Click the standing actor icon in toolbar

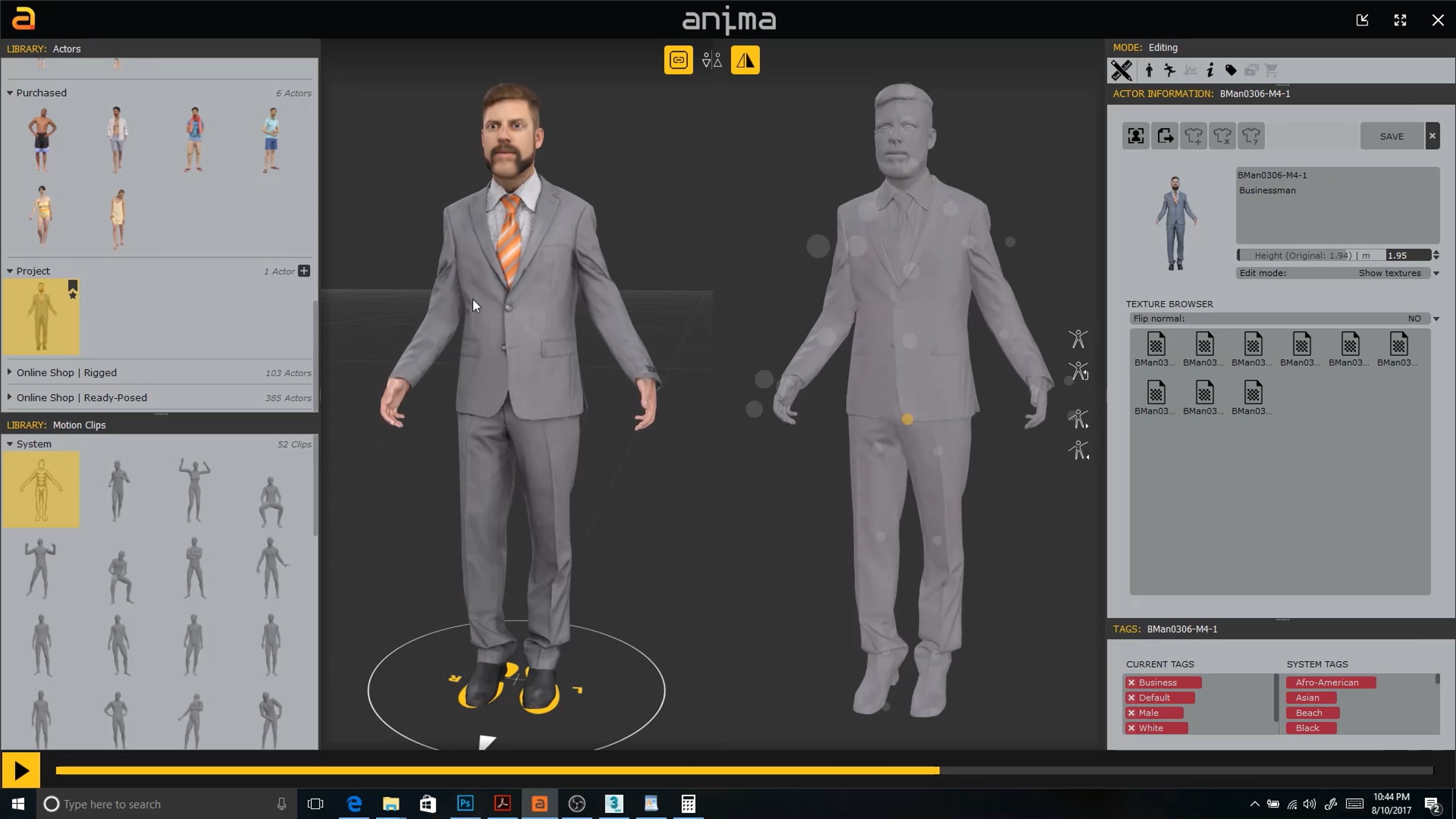[x=1149, y=70]
